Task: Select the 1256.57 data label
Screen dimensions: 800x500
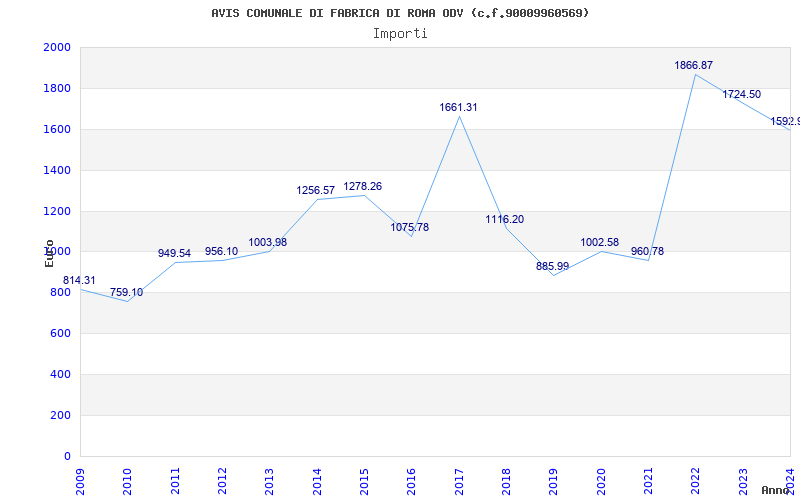Action: [316, 190]
